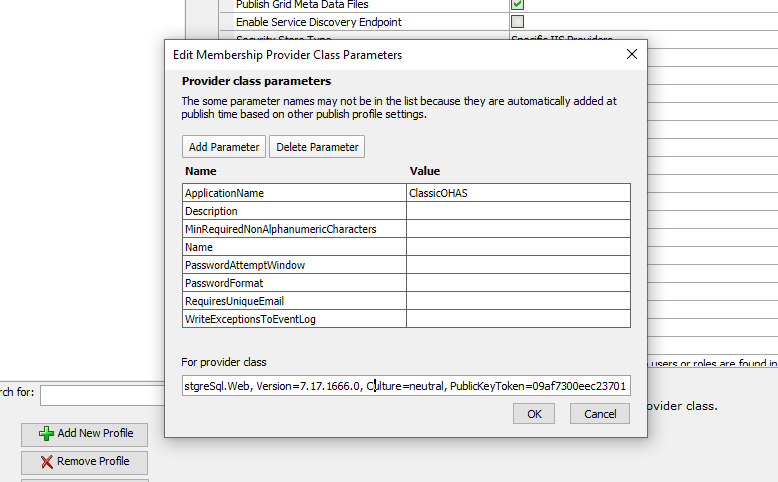Click the Value column header
This screenshot has width=778, height=482.
point(425,171)
